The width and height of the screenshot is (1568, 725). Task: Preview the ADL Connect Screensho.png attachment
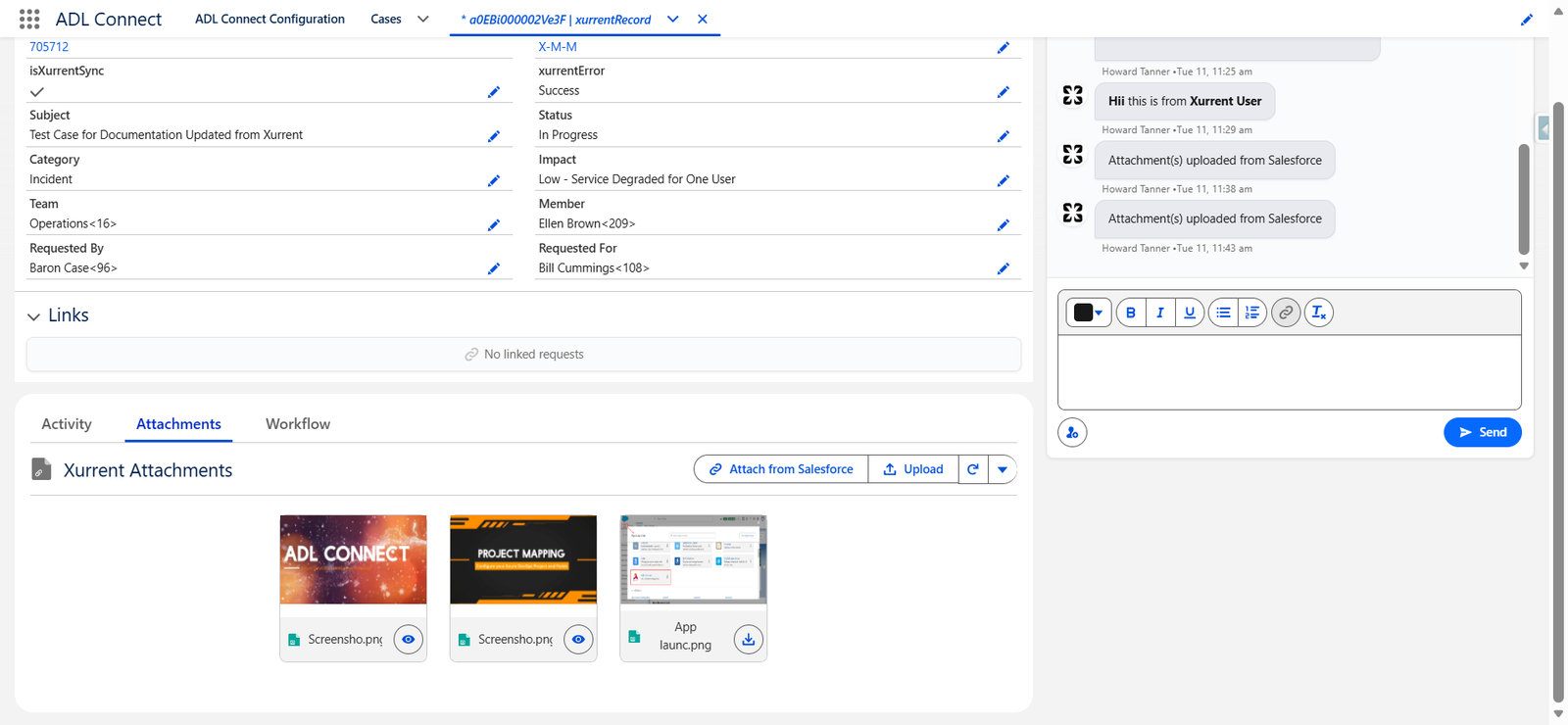[409, 640]
